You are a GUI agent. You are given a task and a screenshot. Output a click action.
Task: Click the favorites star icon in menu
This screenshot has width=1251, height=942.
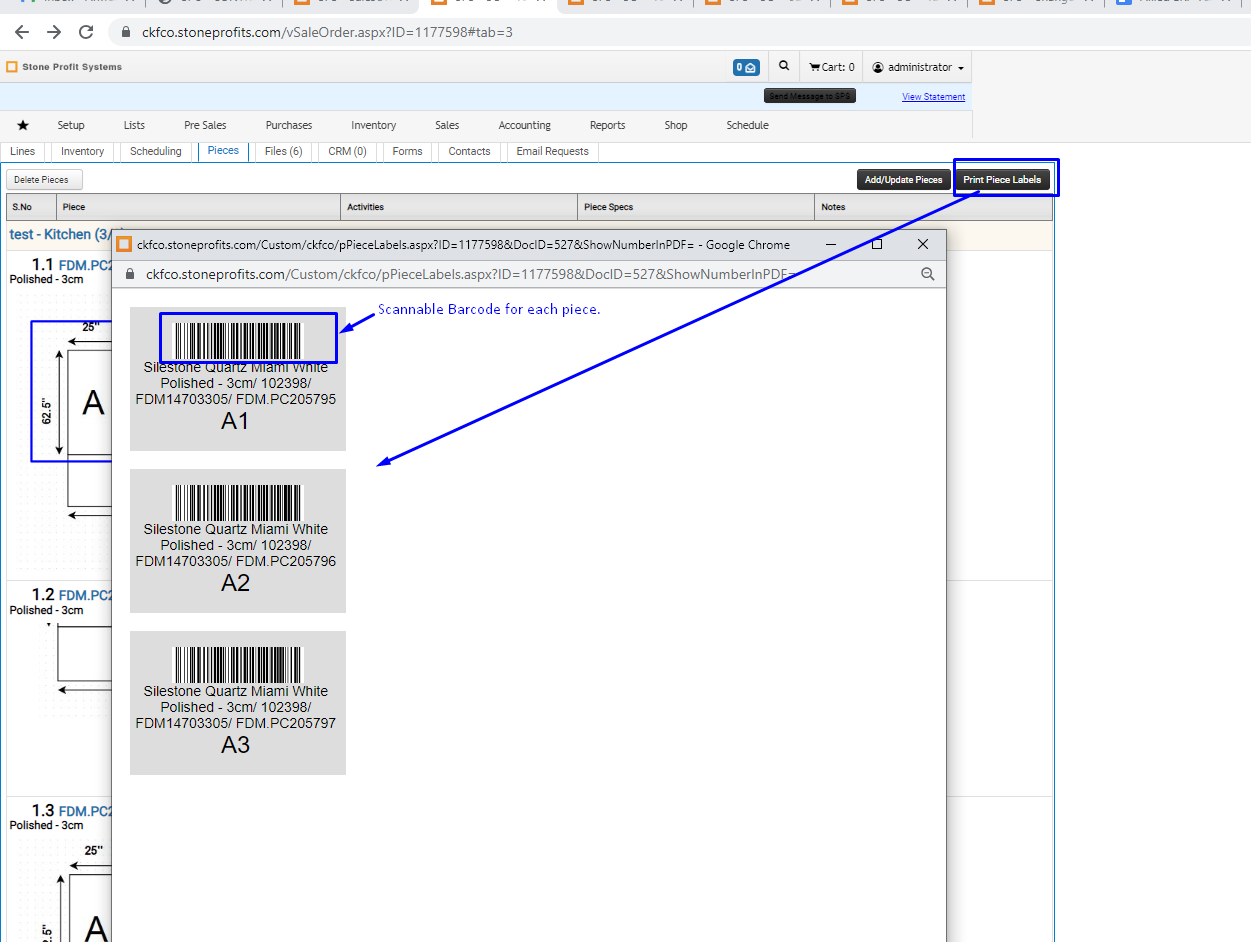coord(23,125)
